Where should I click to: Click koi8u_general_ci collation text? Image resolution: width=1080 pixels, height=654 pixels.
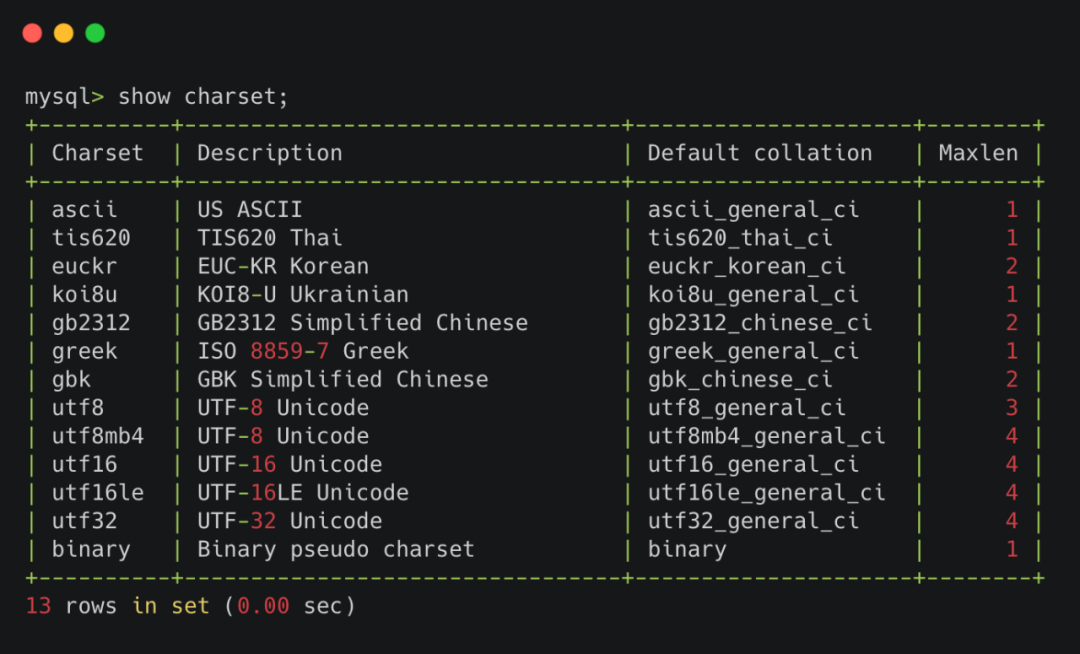point(752,295)
